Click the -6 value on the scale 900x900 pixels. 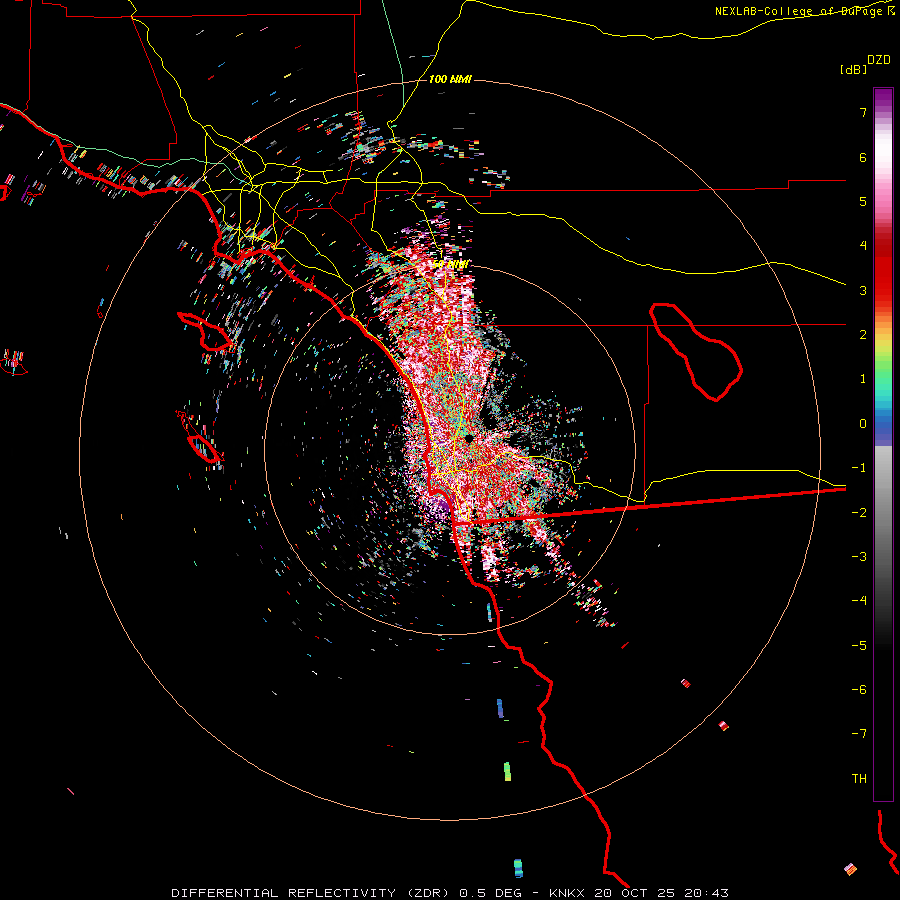859,690
